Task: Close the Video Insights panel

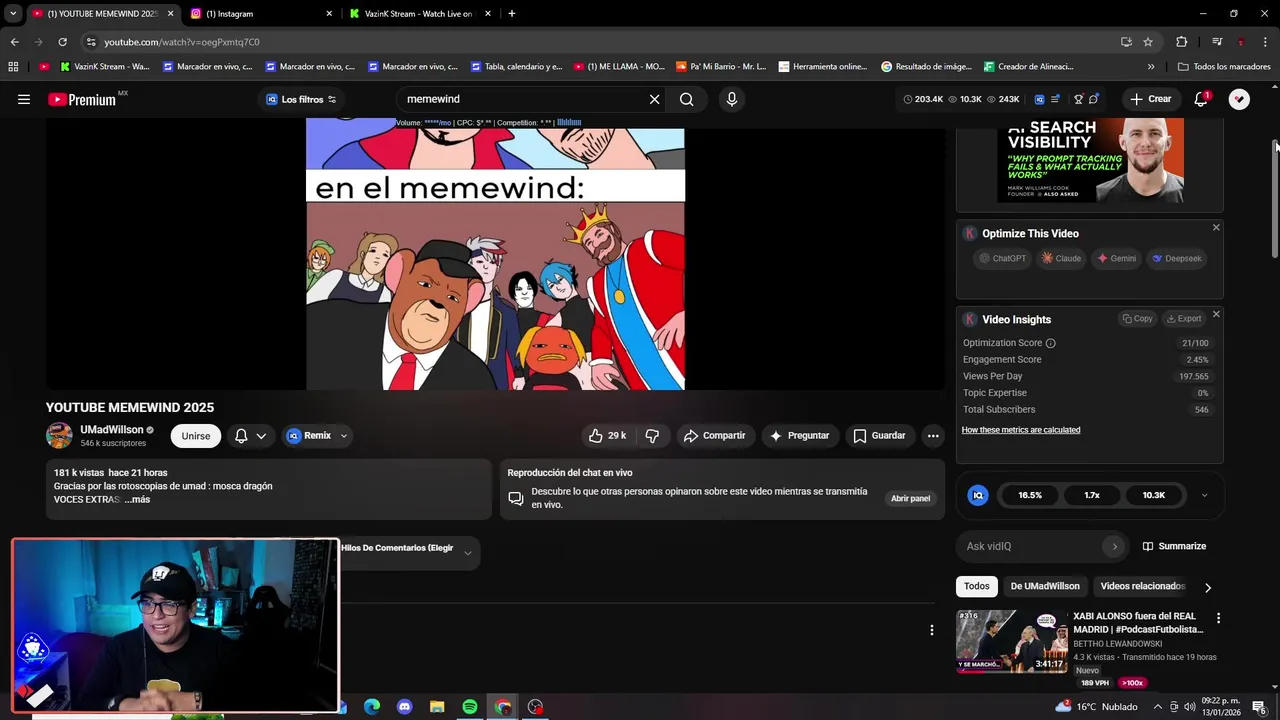Action: [x=1216, y=314]
